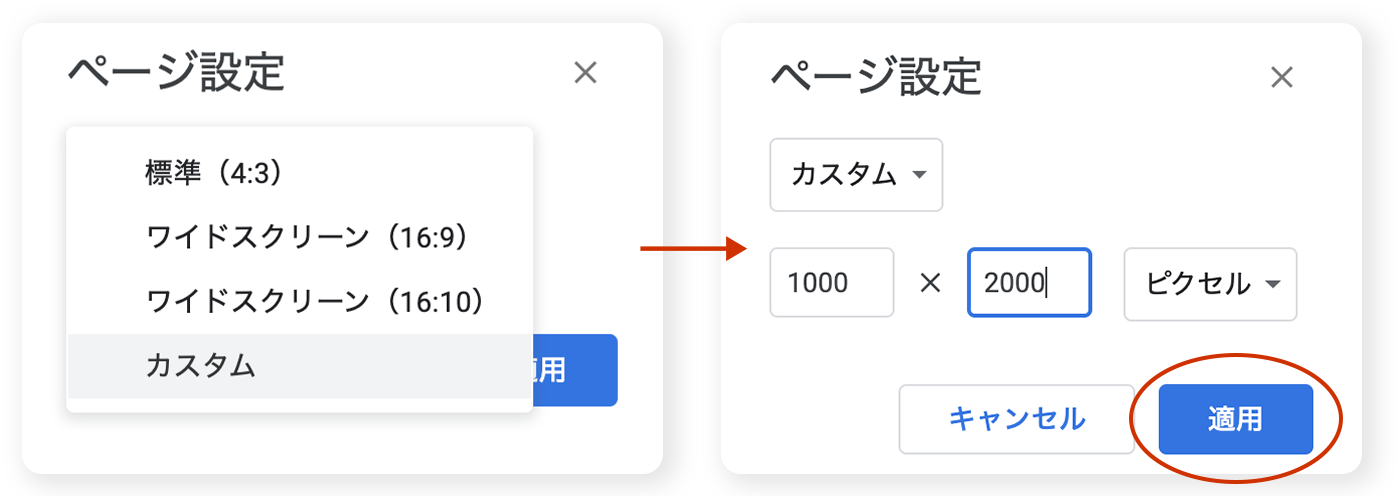The image size is (1400, 496).
Task: Focus the height field showing 2000
Action: [x=1028, y=283]
